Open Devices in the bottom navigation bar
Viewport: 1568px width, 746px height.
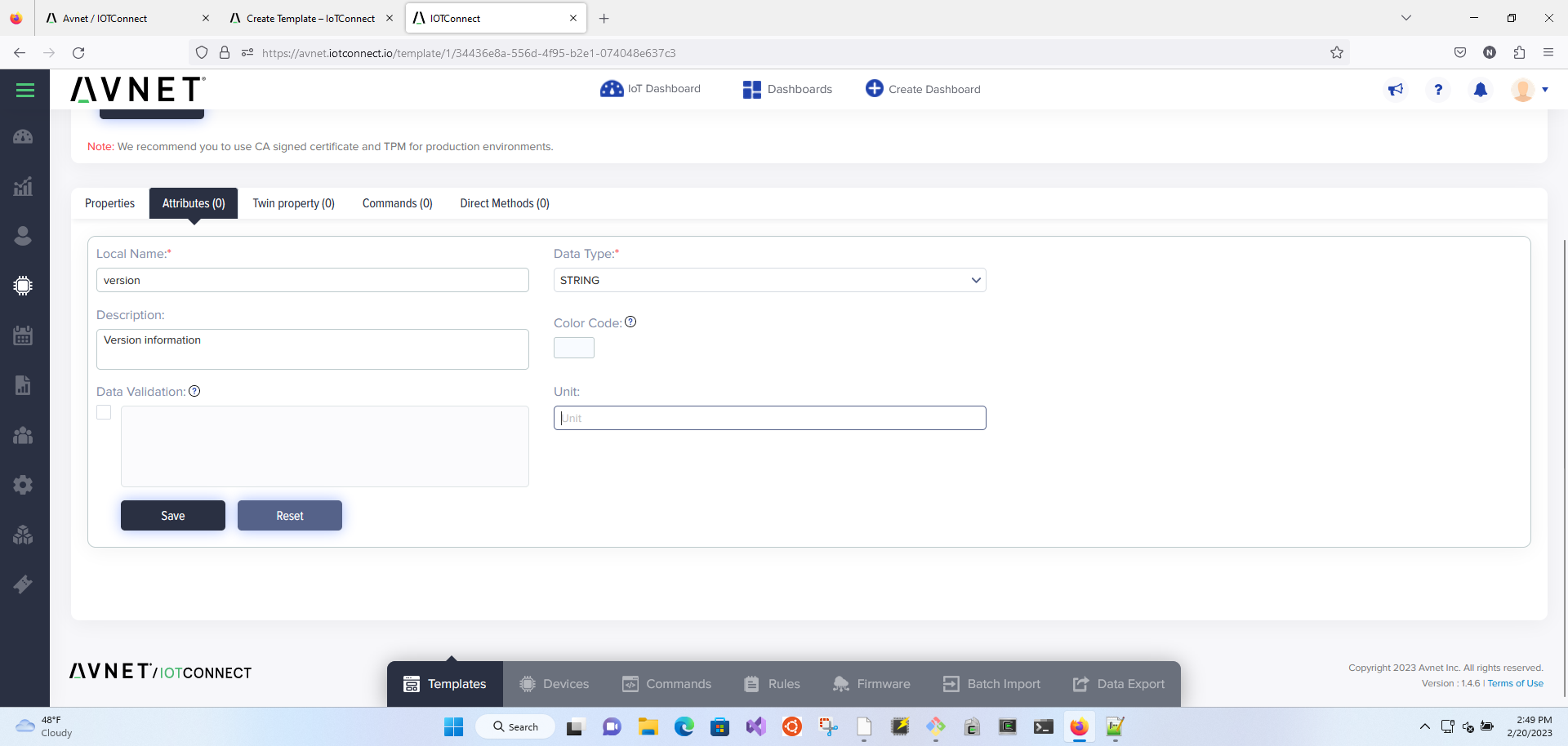(x=555, y=684)
